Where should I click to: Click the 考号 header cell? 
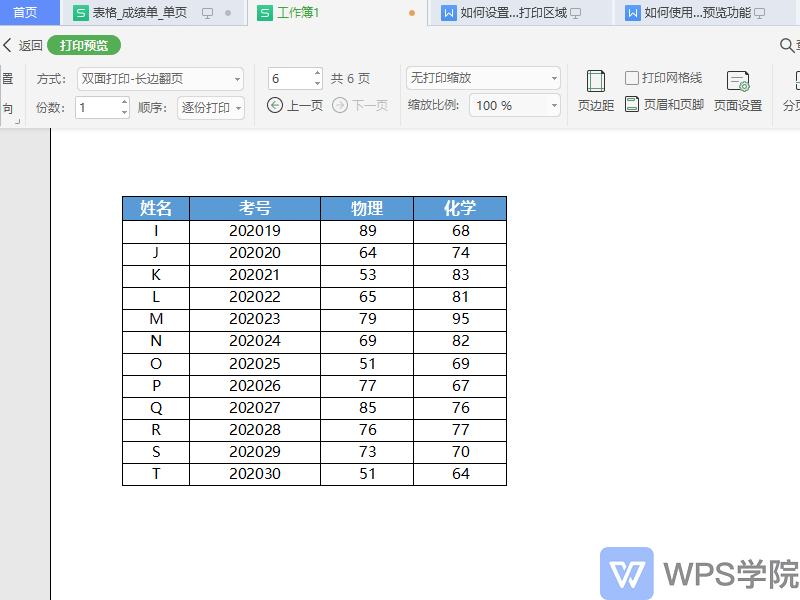pyautogui.click(x=255, y=208)
